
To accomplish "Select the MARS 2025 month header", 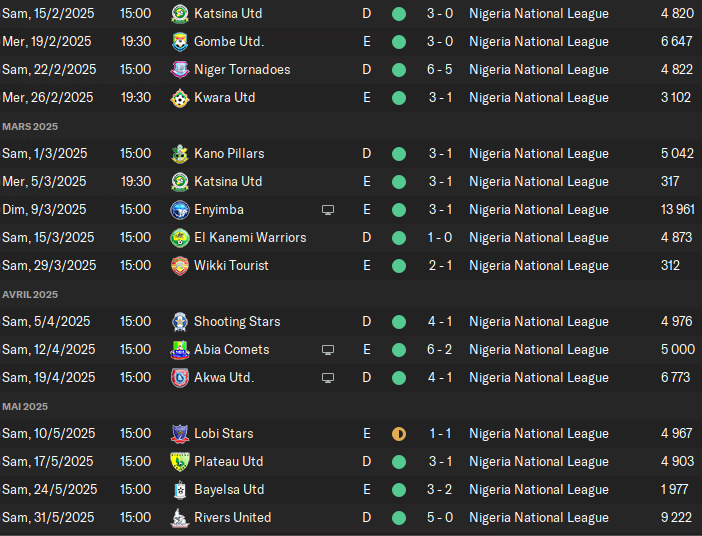I will 30,127.
